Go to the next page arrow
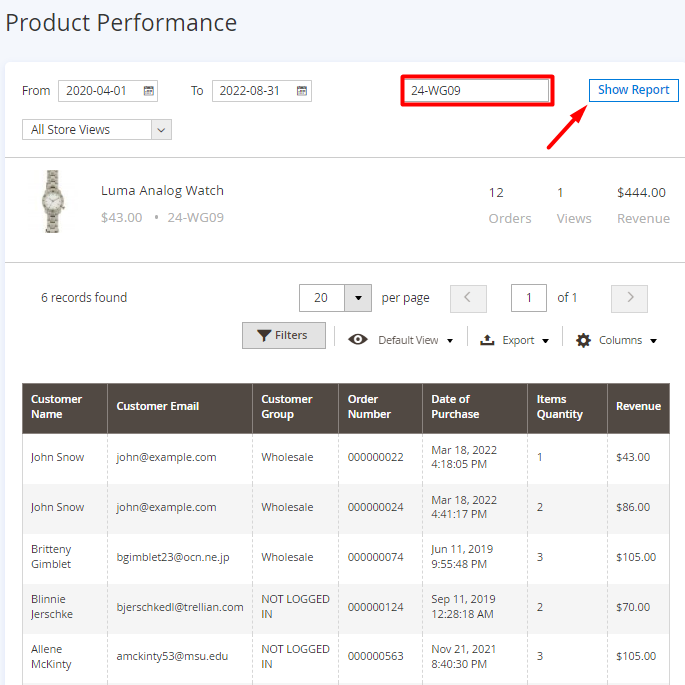 click(x=629, y=298)
